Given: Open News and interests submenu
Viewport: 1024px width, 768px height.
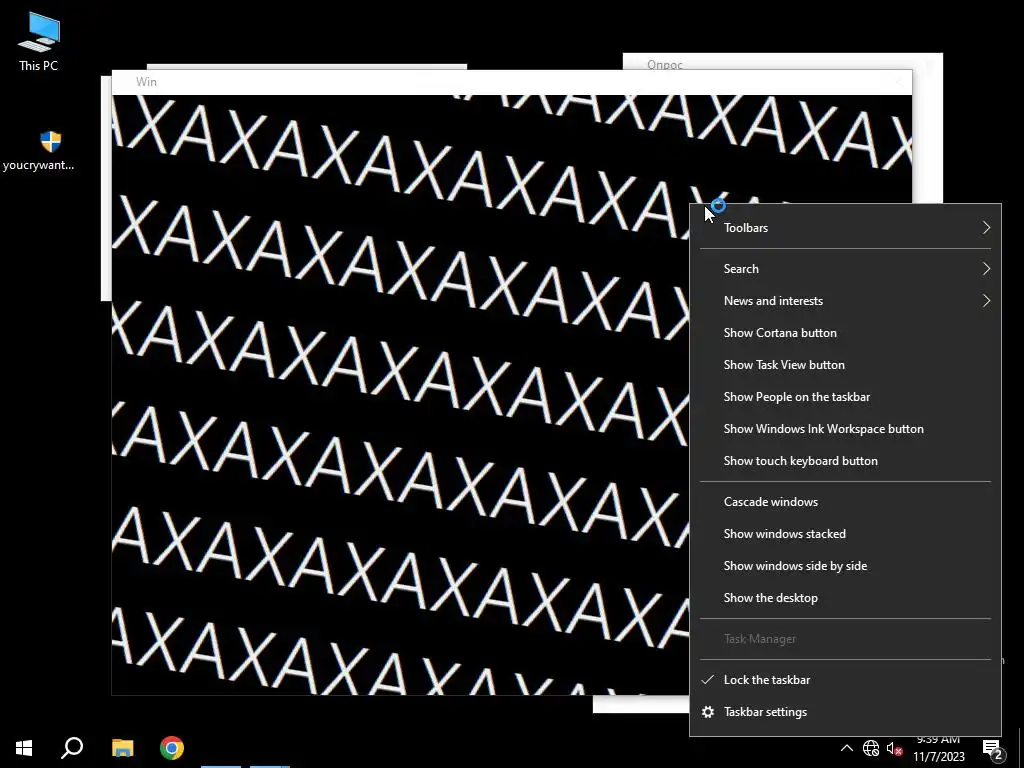Looking at the screenshot, I should click(845, 301).
